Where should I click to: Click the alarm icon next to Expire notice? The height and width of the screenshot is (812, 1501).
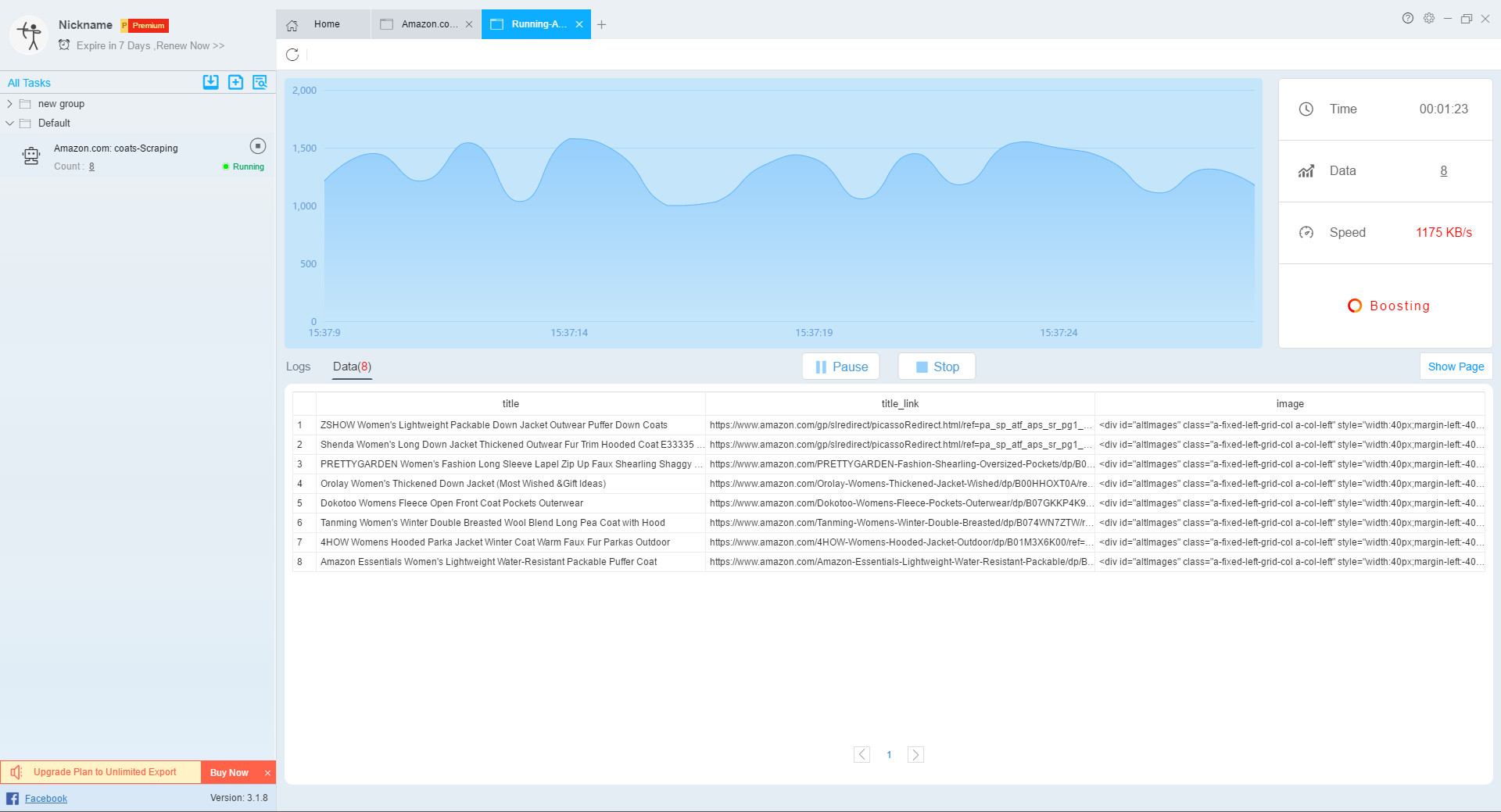point(64,45)
